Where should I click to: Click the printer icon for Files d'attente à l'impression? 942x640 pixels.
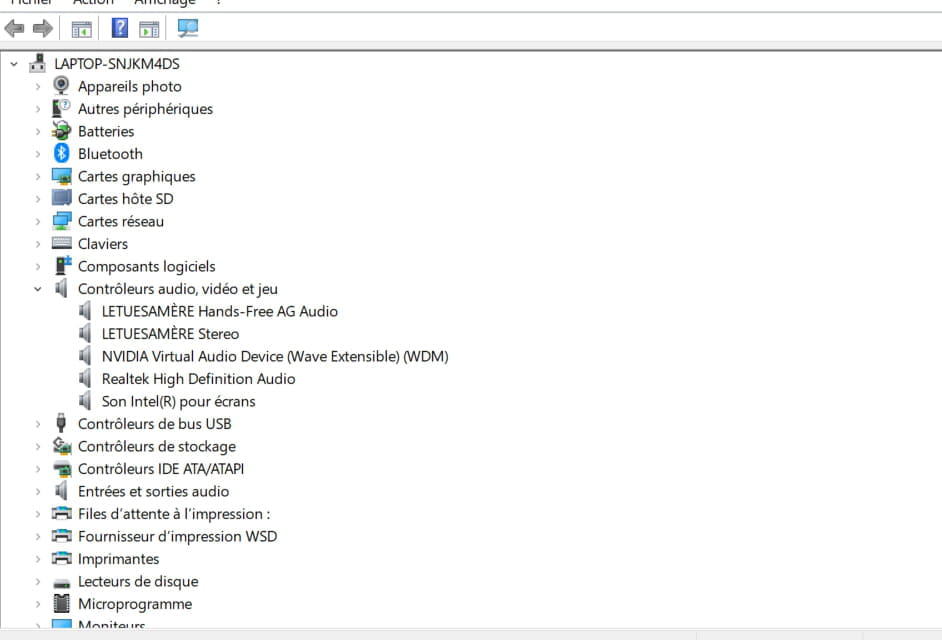click(x=61, y=513)
